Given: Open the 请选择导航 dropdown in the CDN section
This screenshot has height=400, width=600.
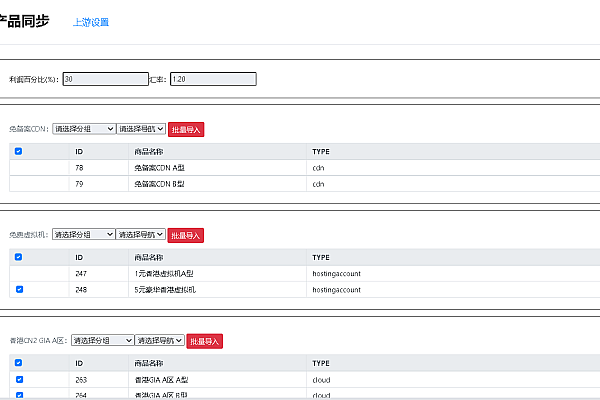Looking at the screenshot, I should [141, 129].
